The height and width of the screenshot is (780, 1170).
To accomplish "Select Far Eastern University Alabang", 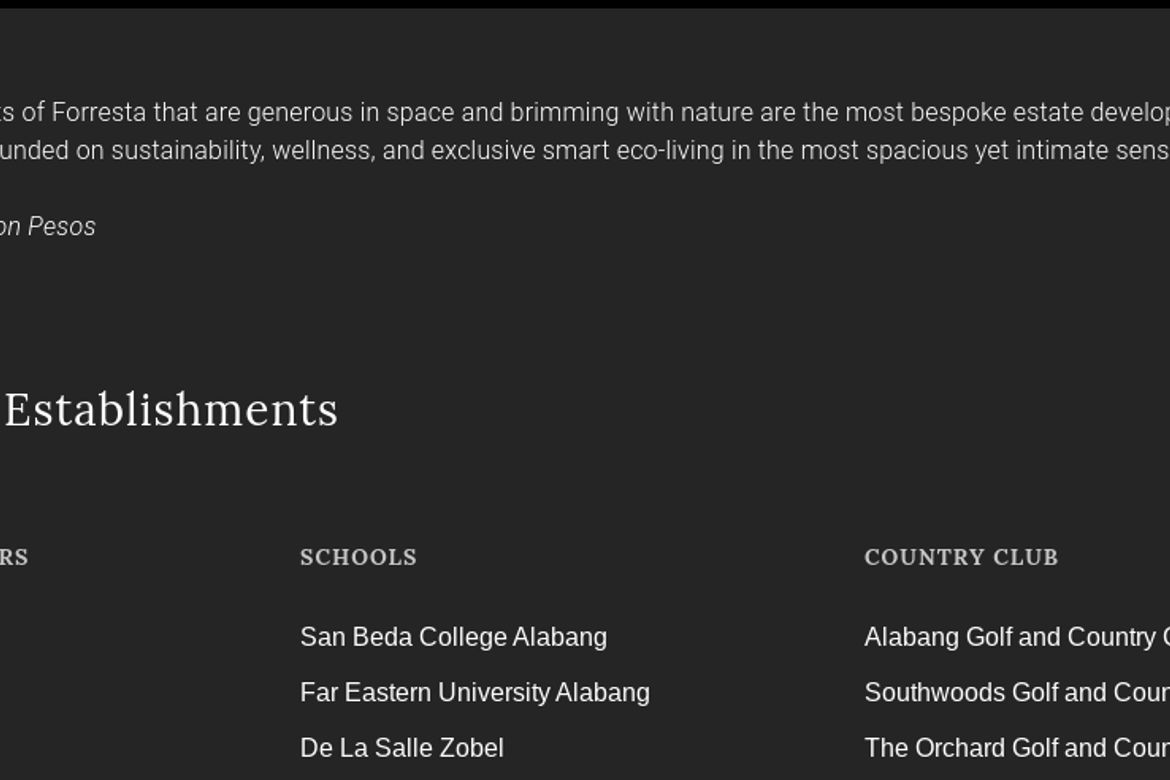I will coord(475,692).
